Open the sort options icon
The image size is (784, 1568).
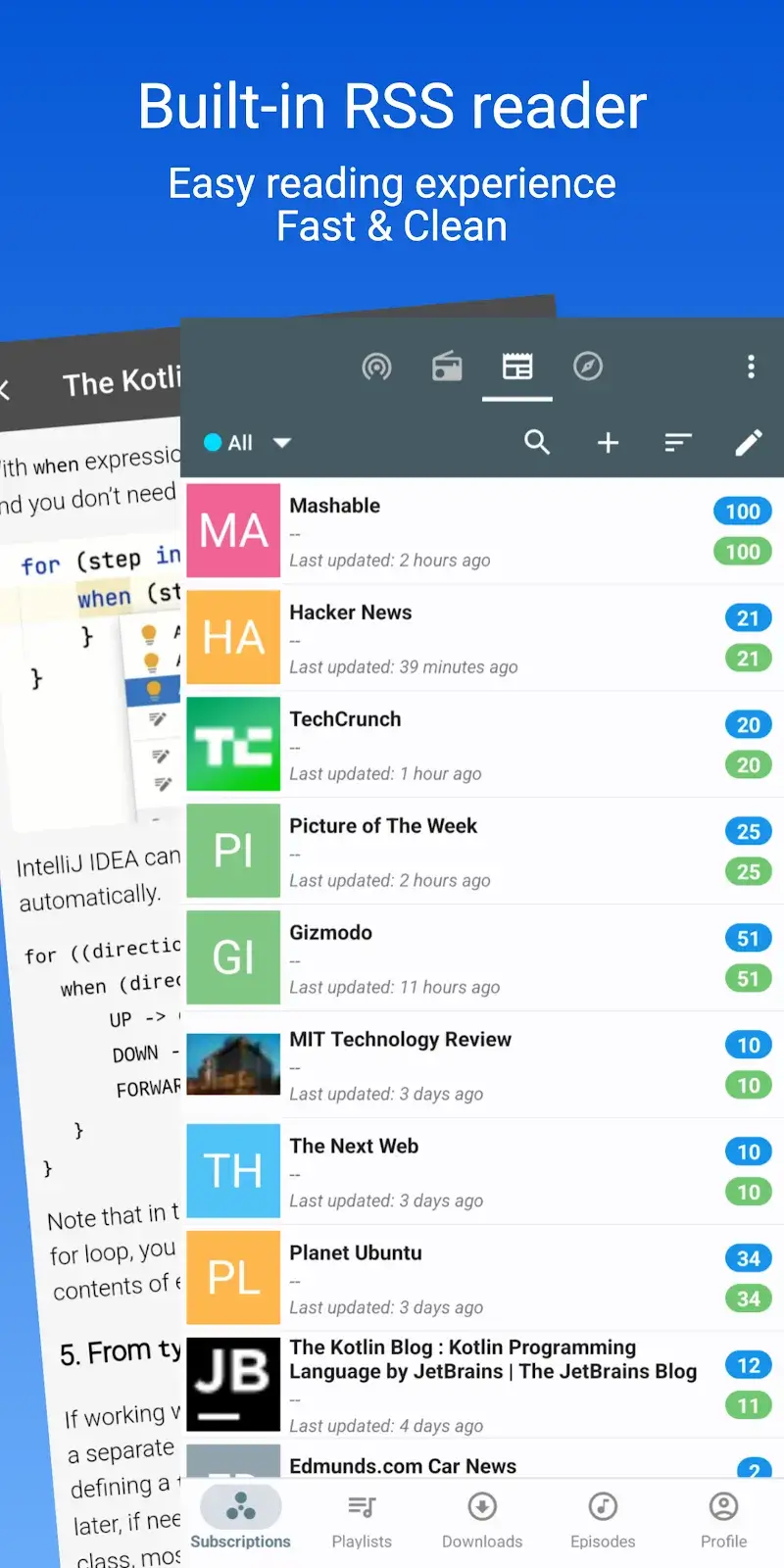(x=678, y=443)
